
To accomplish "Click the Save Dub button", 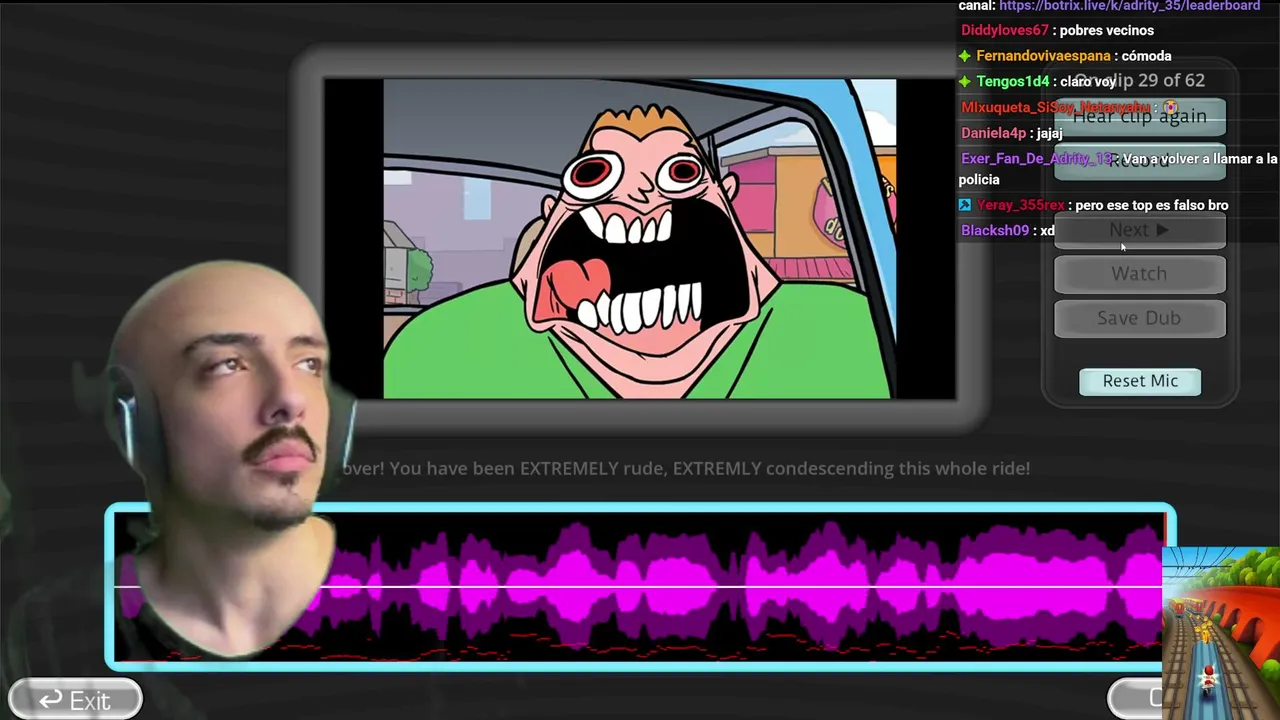I will (1140, 318).
